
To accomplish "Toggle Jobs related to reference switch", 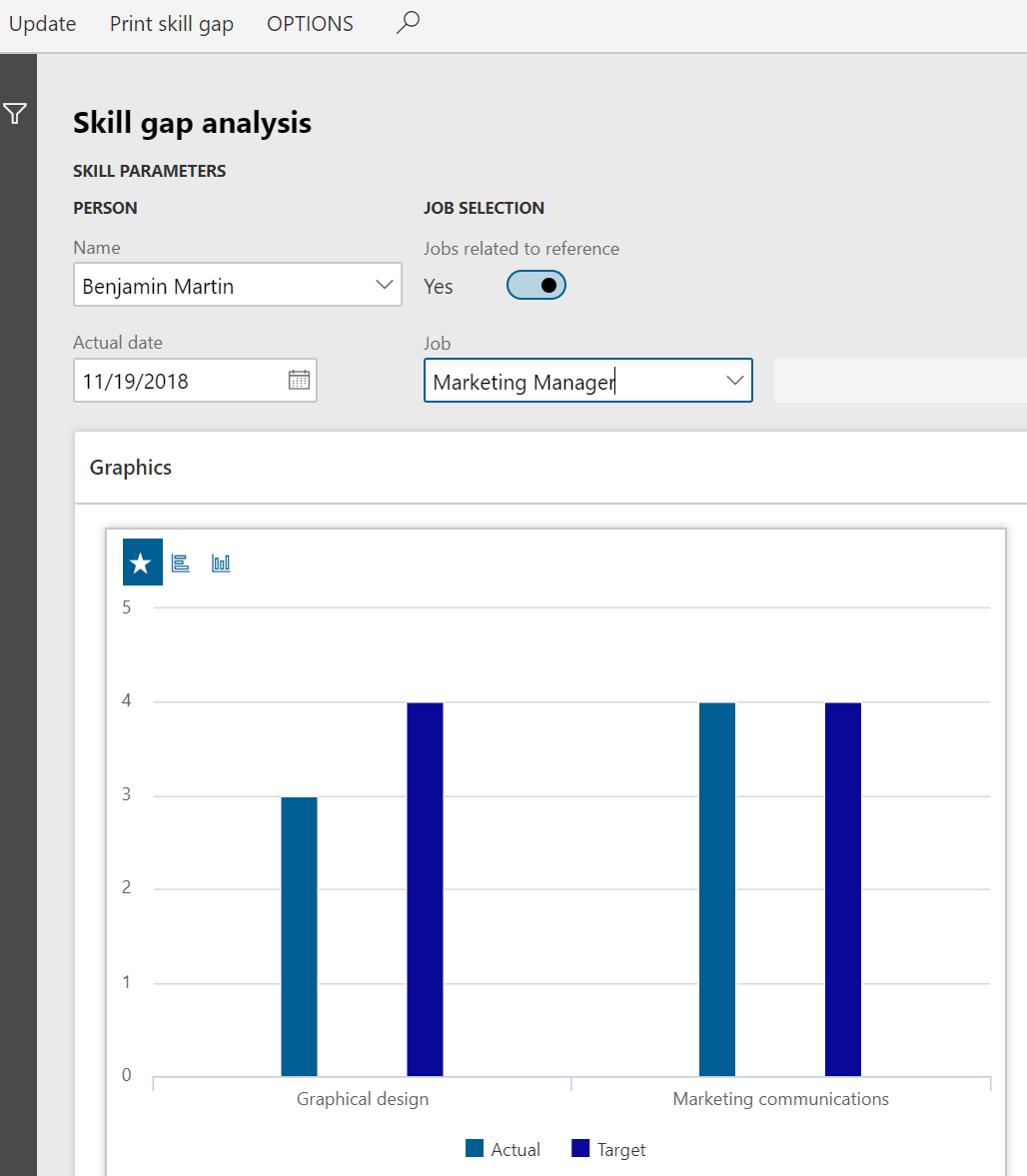I will (x=536, y=286).
